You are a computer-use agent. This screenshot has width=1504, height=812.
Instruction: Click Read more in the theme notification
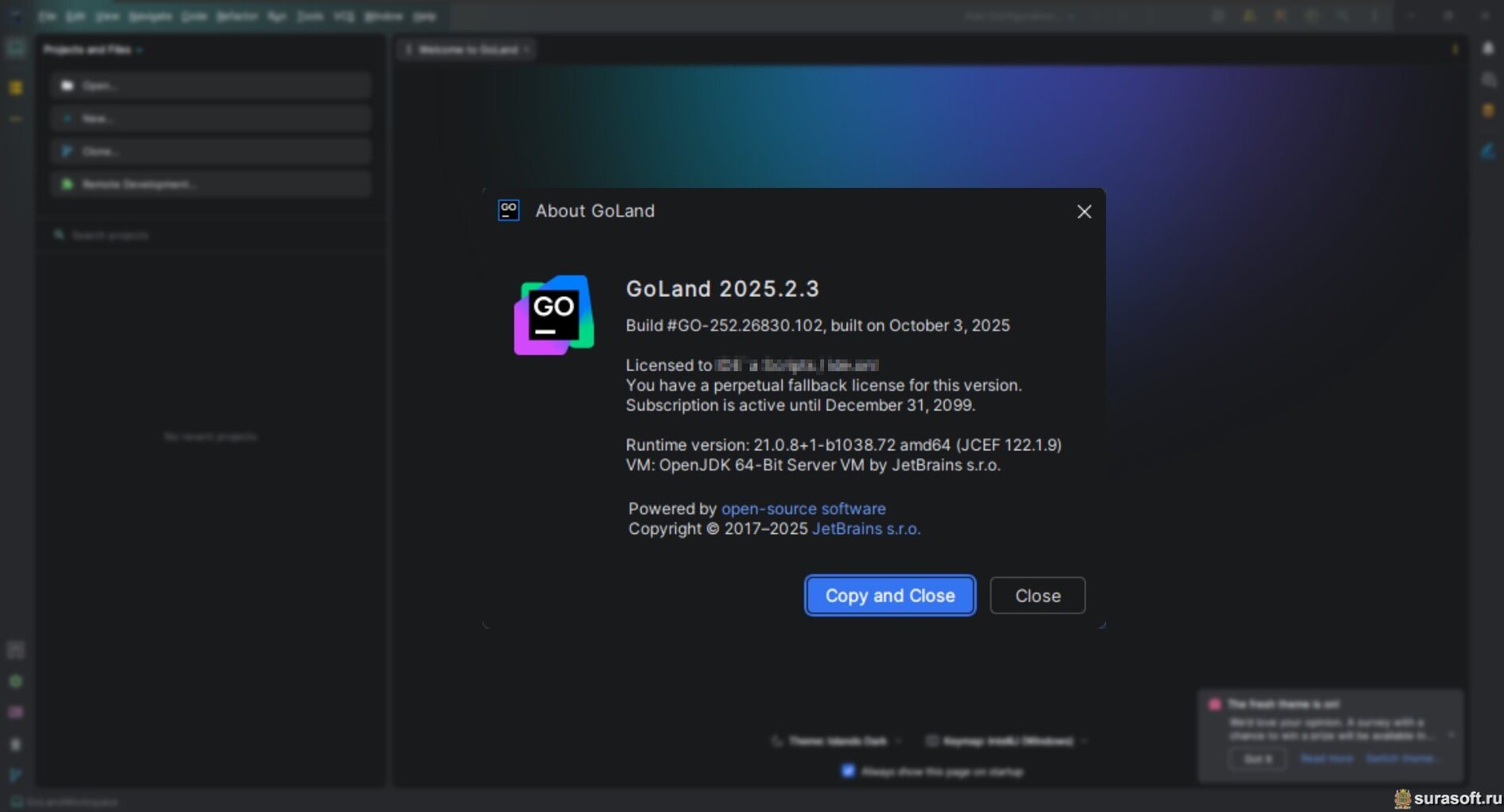pos(1326,759)
